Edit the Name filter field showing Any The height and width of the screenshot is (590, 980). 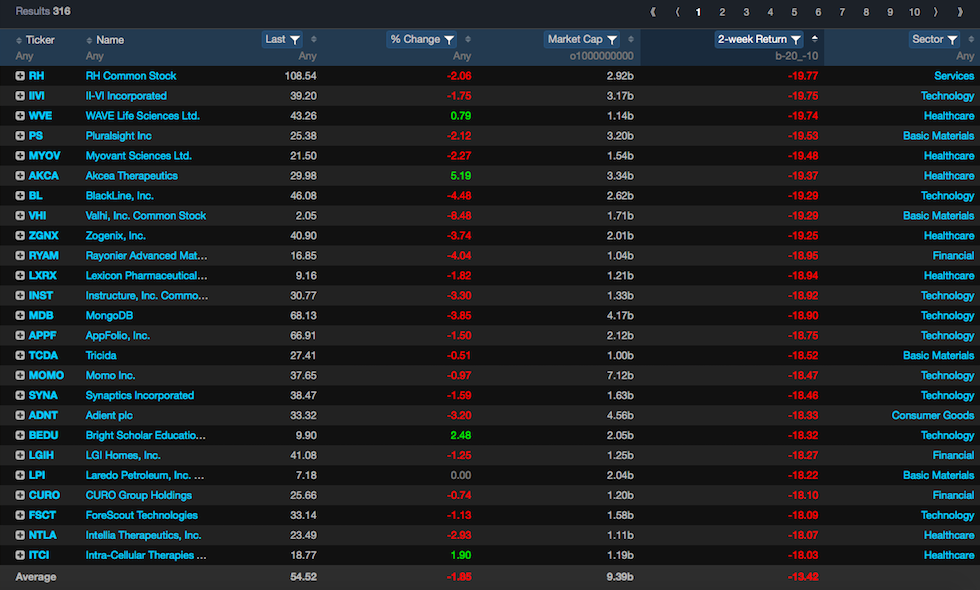click(x=94, y=56)
